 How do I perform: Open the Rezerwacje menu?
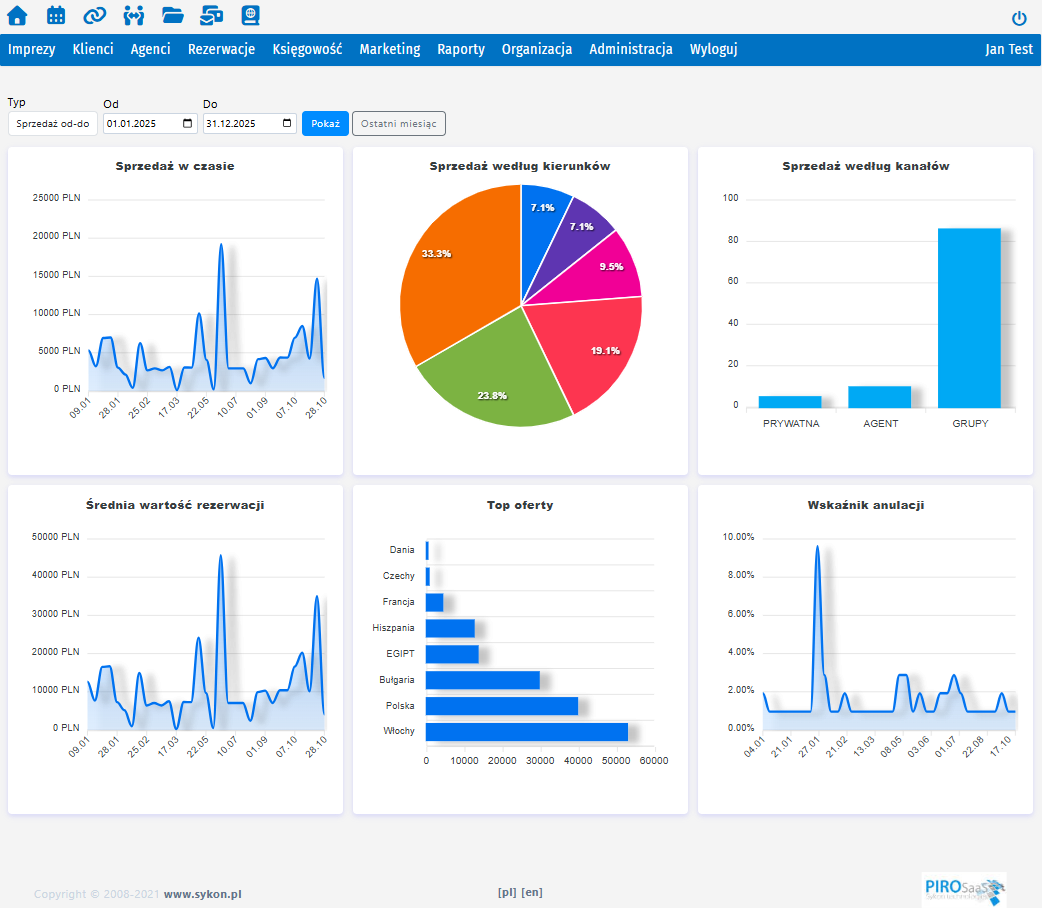click(x=221, y=49)
